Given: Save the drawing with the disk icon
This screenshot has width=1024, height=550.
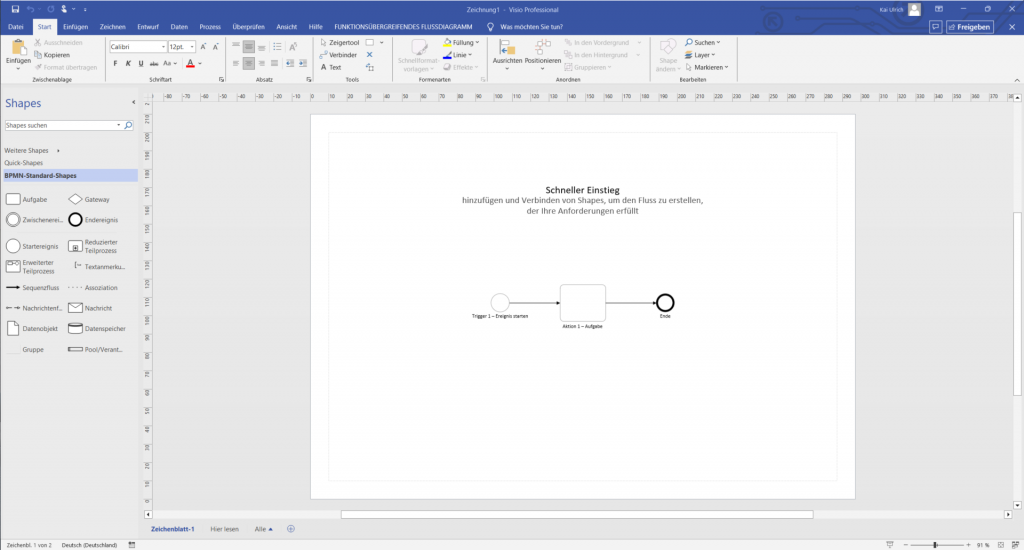Looking at the screenshot, I should tap(15, 8).
